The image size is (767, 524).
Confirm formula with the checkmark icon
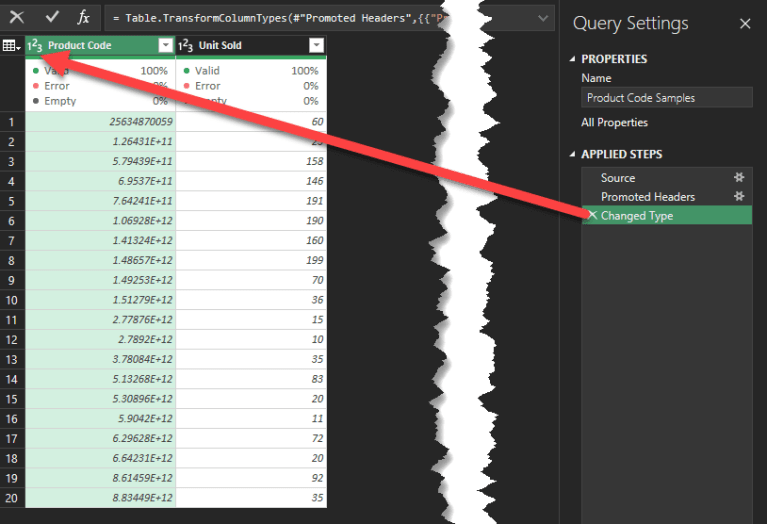click(x=52, y=17)
